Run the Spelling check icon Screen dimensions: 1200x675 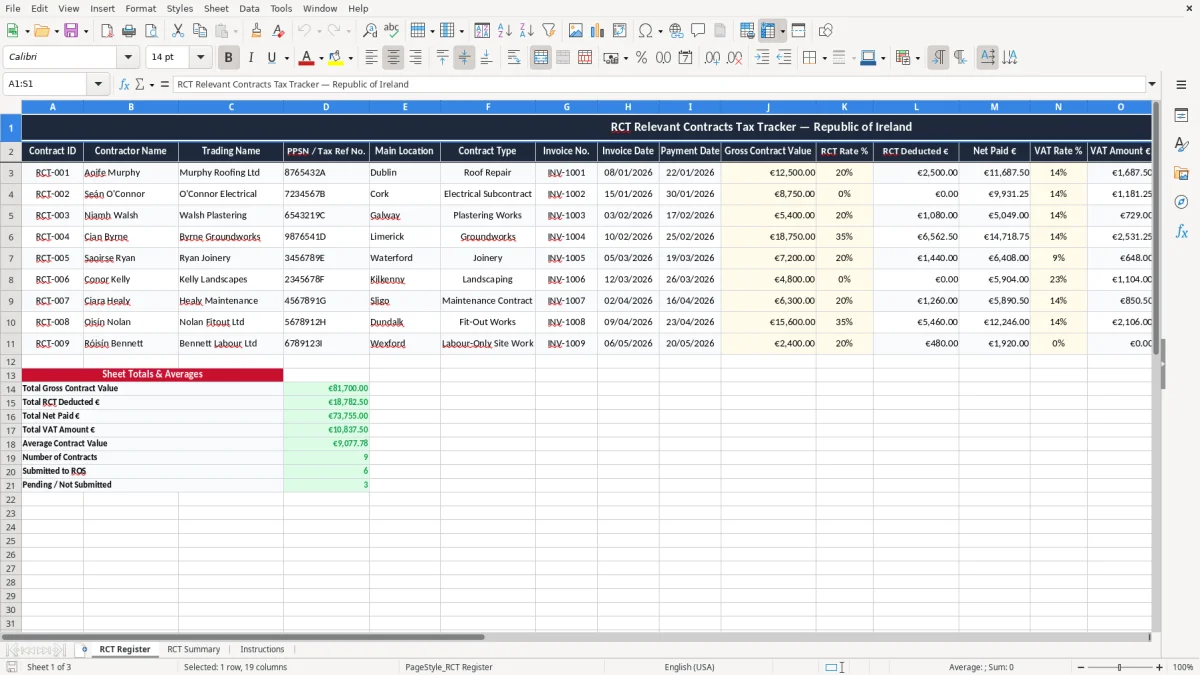point(392,31)
